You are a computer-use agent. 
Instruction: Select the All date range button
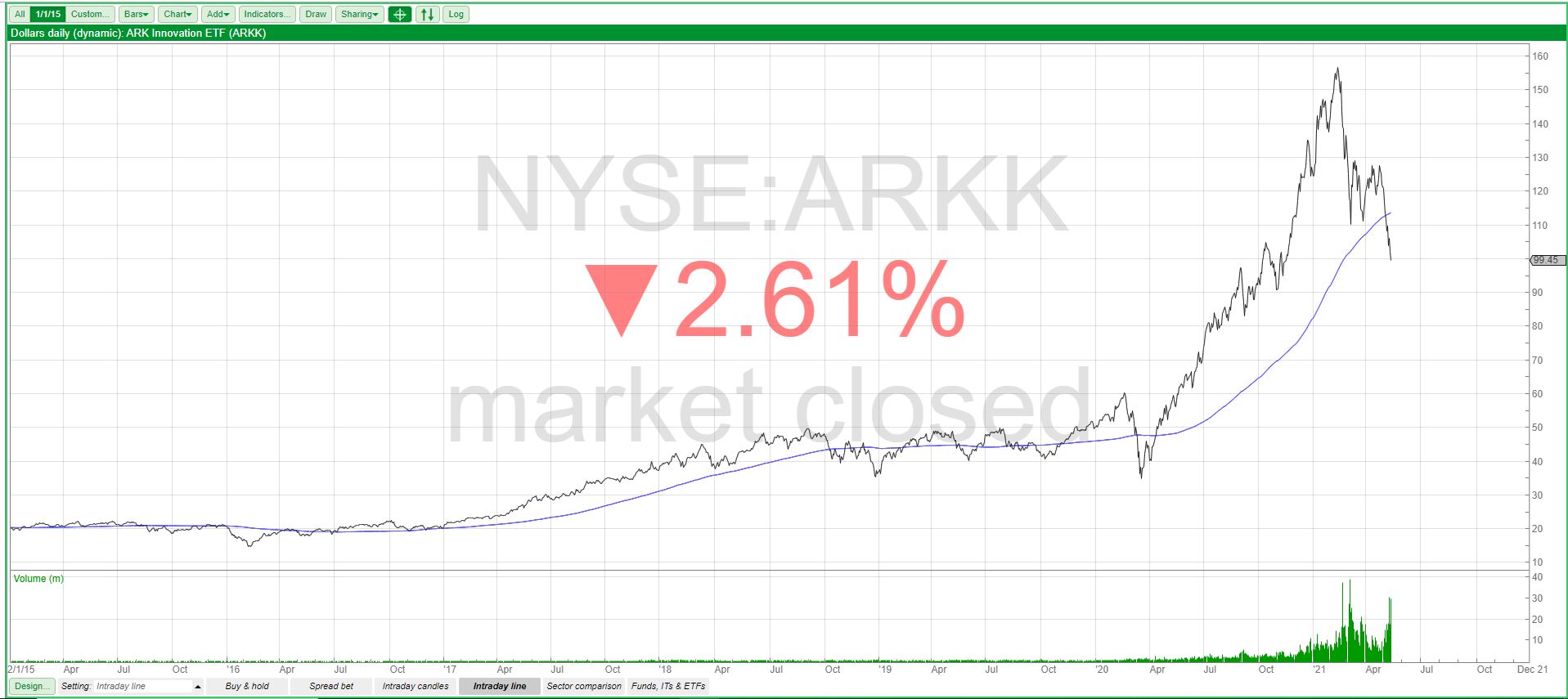20,14
